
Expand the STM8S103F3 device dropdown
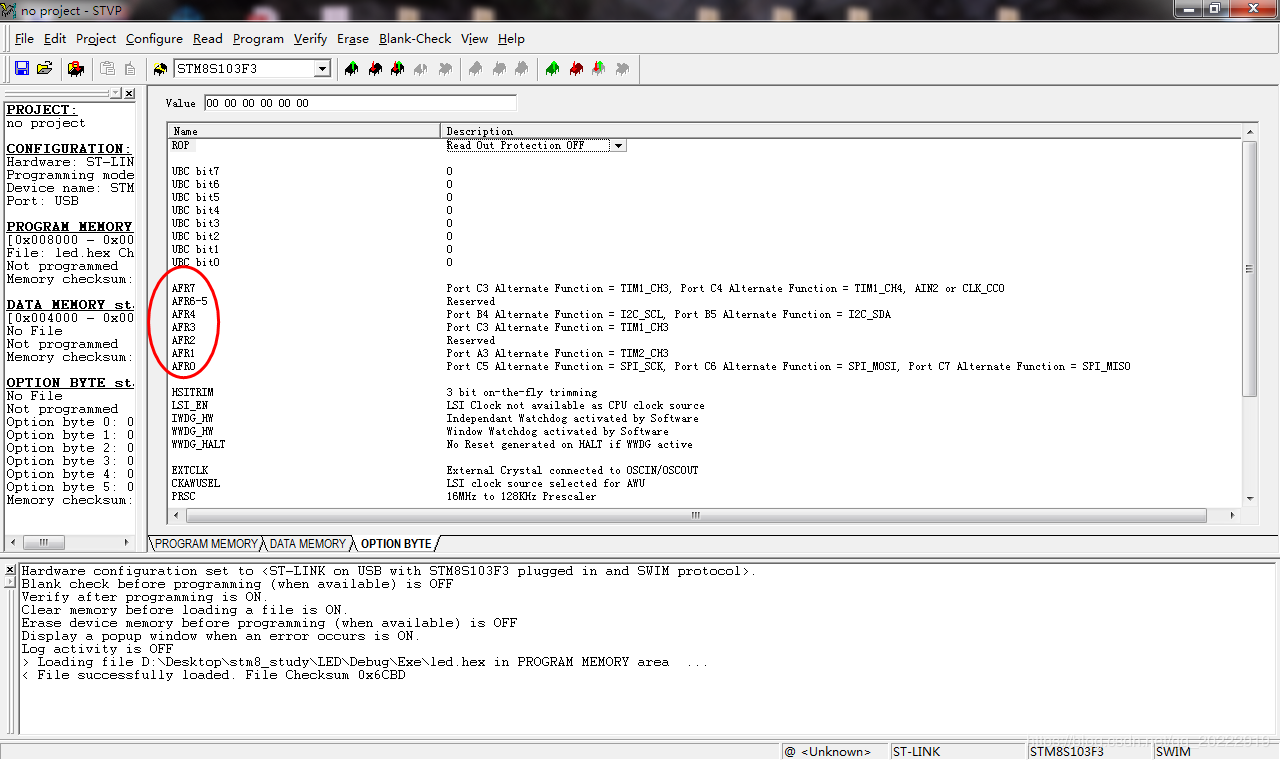pyautogui.click(x=322, y=69)
